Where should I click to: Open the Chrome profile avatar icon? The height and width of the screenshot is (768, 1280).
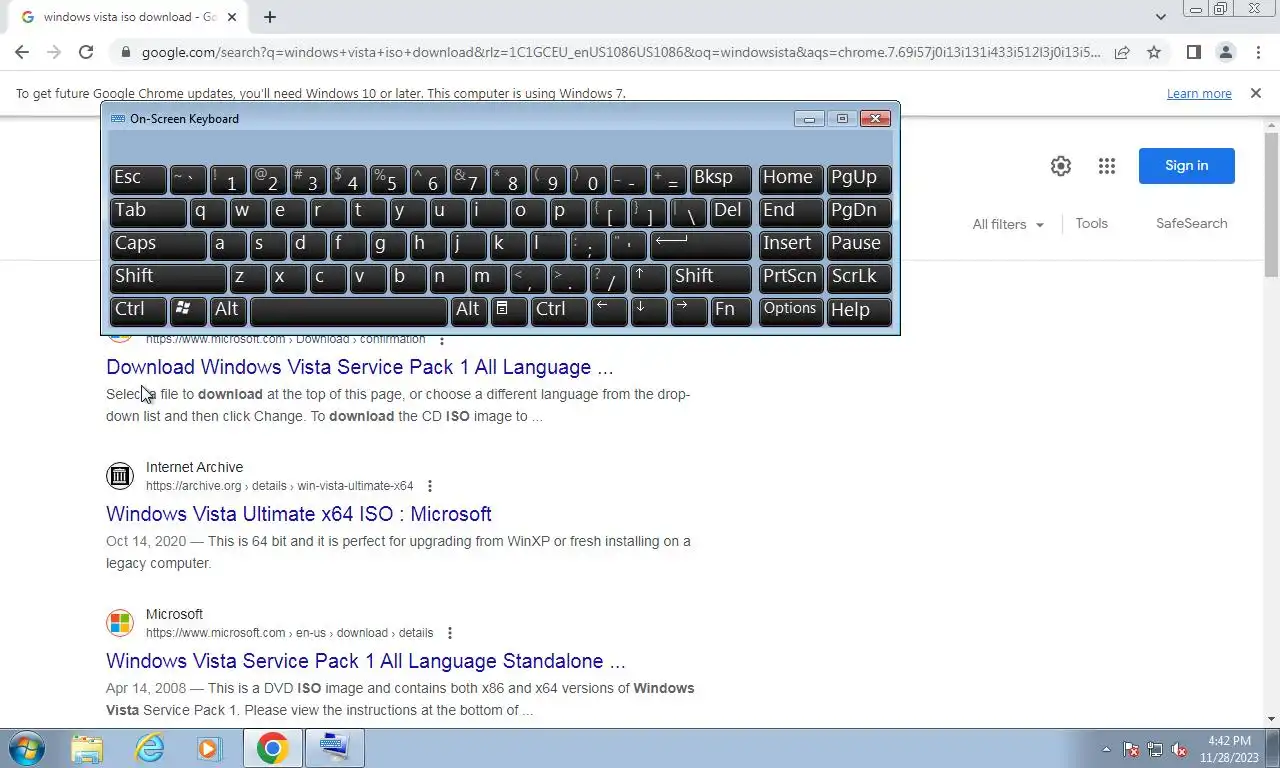pyautogui.click(x=1225, y=52)
